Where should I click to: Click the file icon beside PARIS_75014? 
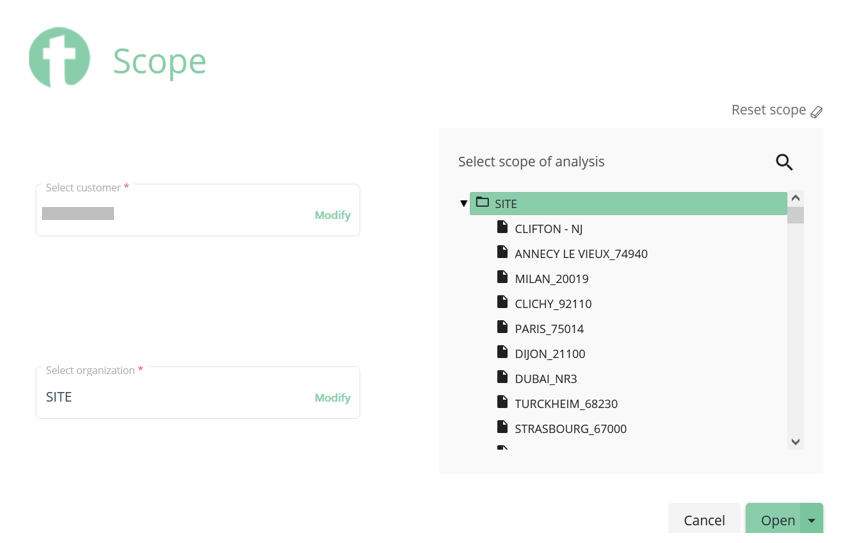coord(503,327)
